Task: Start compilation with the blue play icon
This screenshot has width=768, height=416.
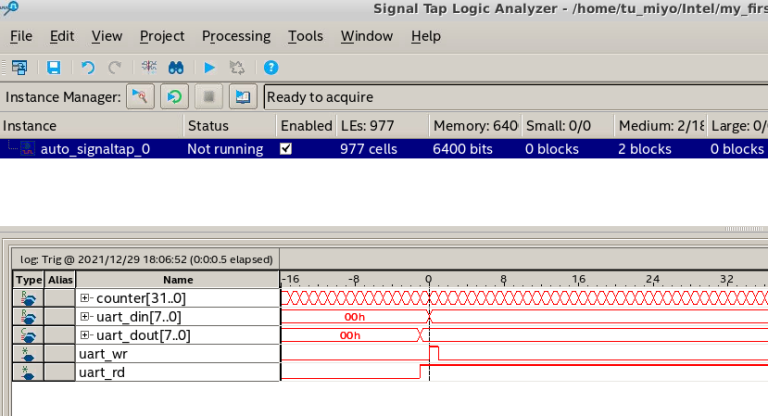Action: coord(209,68)
